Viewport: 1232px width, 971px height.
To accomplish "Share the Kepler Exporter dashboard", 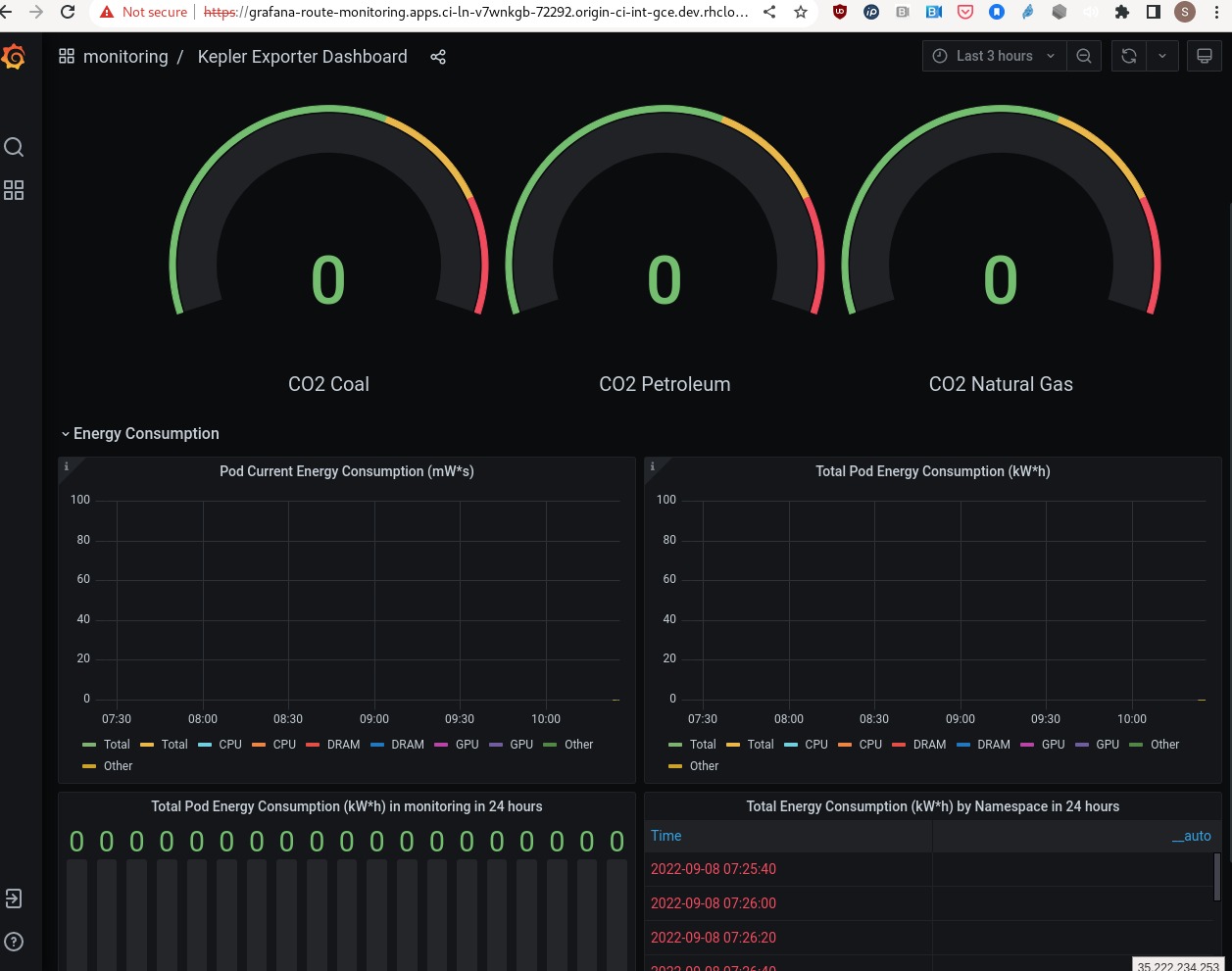I will [438, 57].
